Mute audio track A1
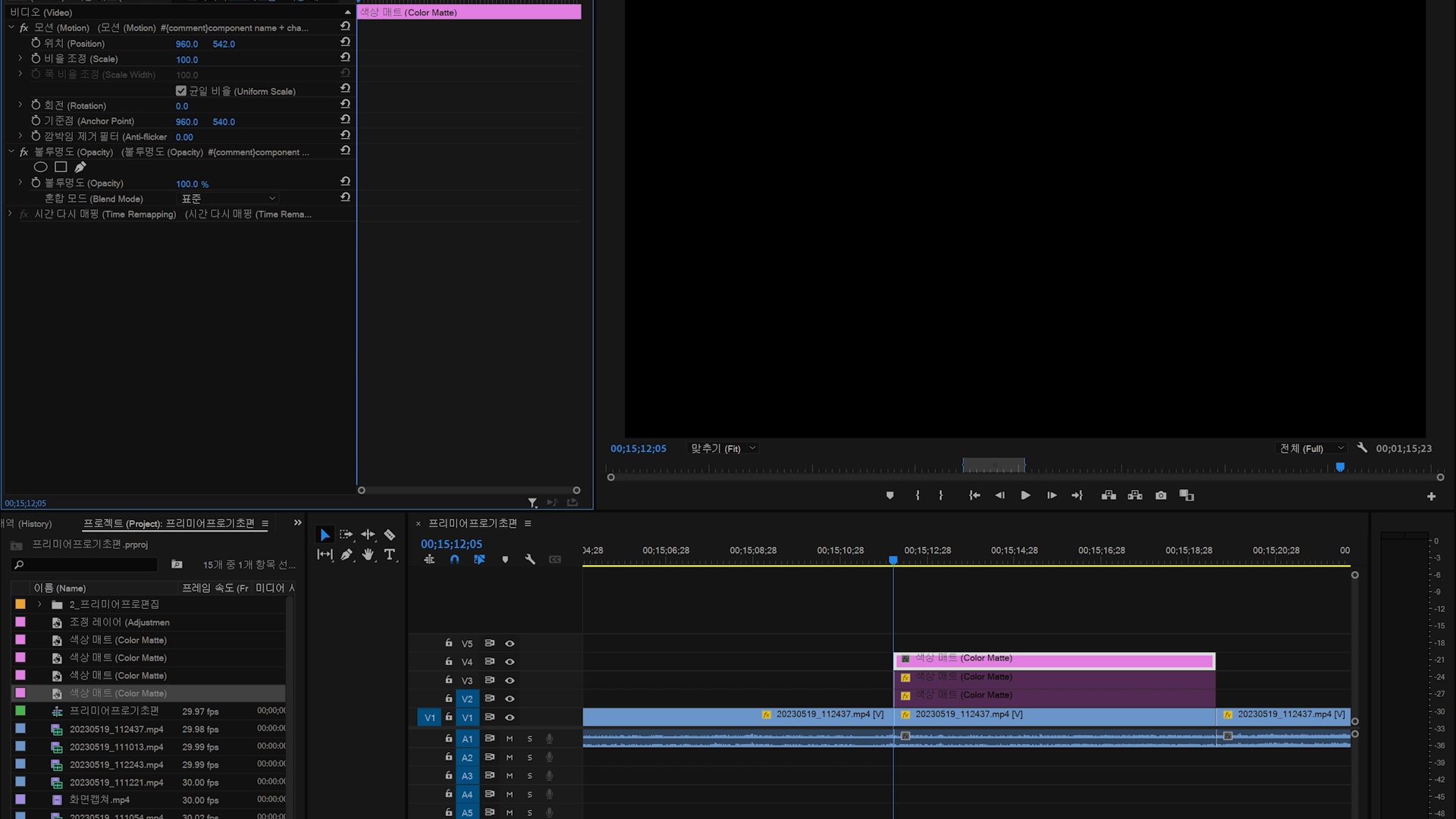 coord(510,739)
